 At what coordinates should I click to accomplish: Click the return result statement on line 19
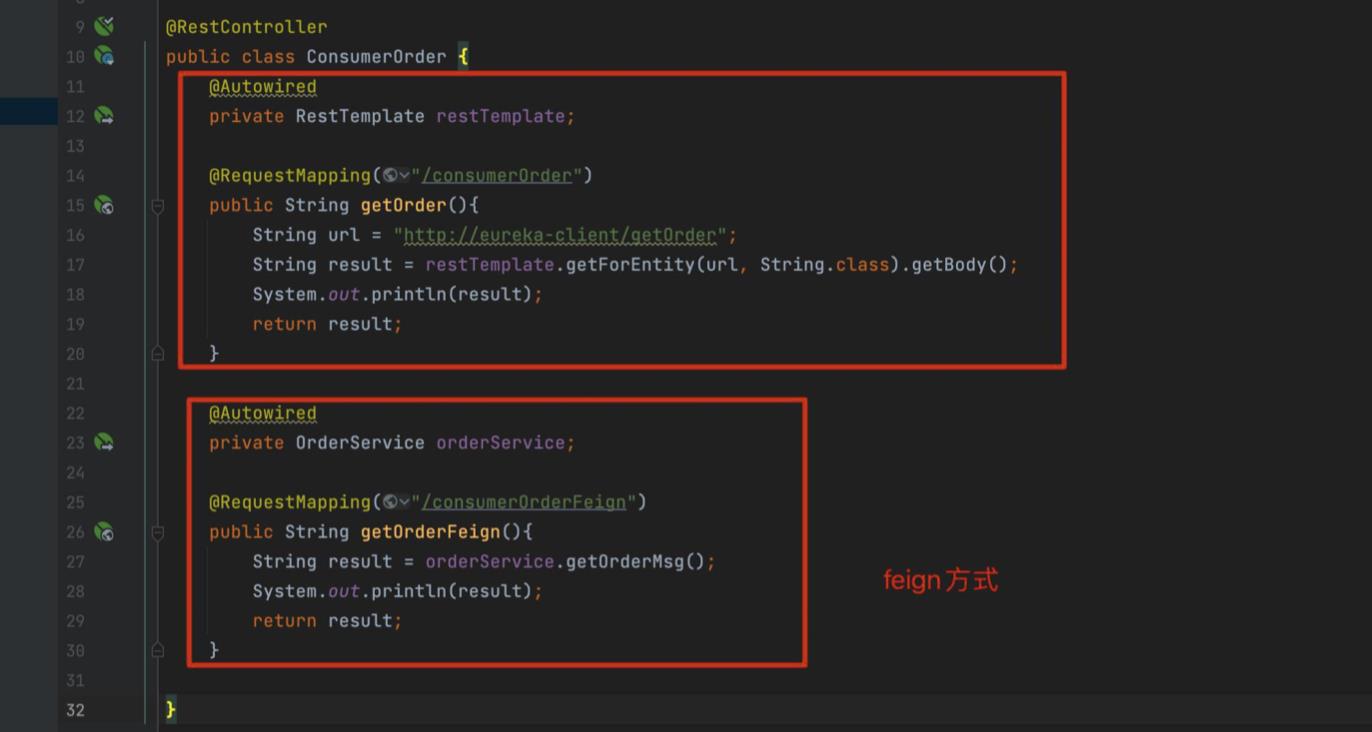(327, 324)
